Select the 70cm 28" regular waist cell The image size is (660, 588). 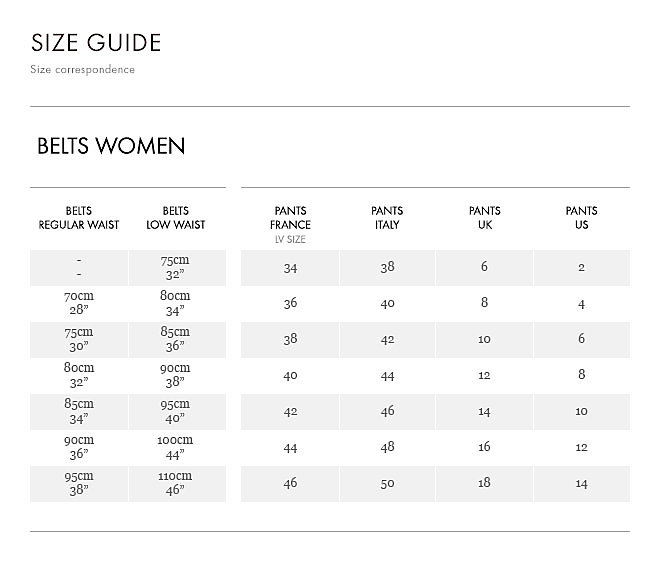click(79, 304)
